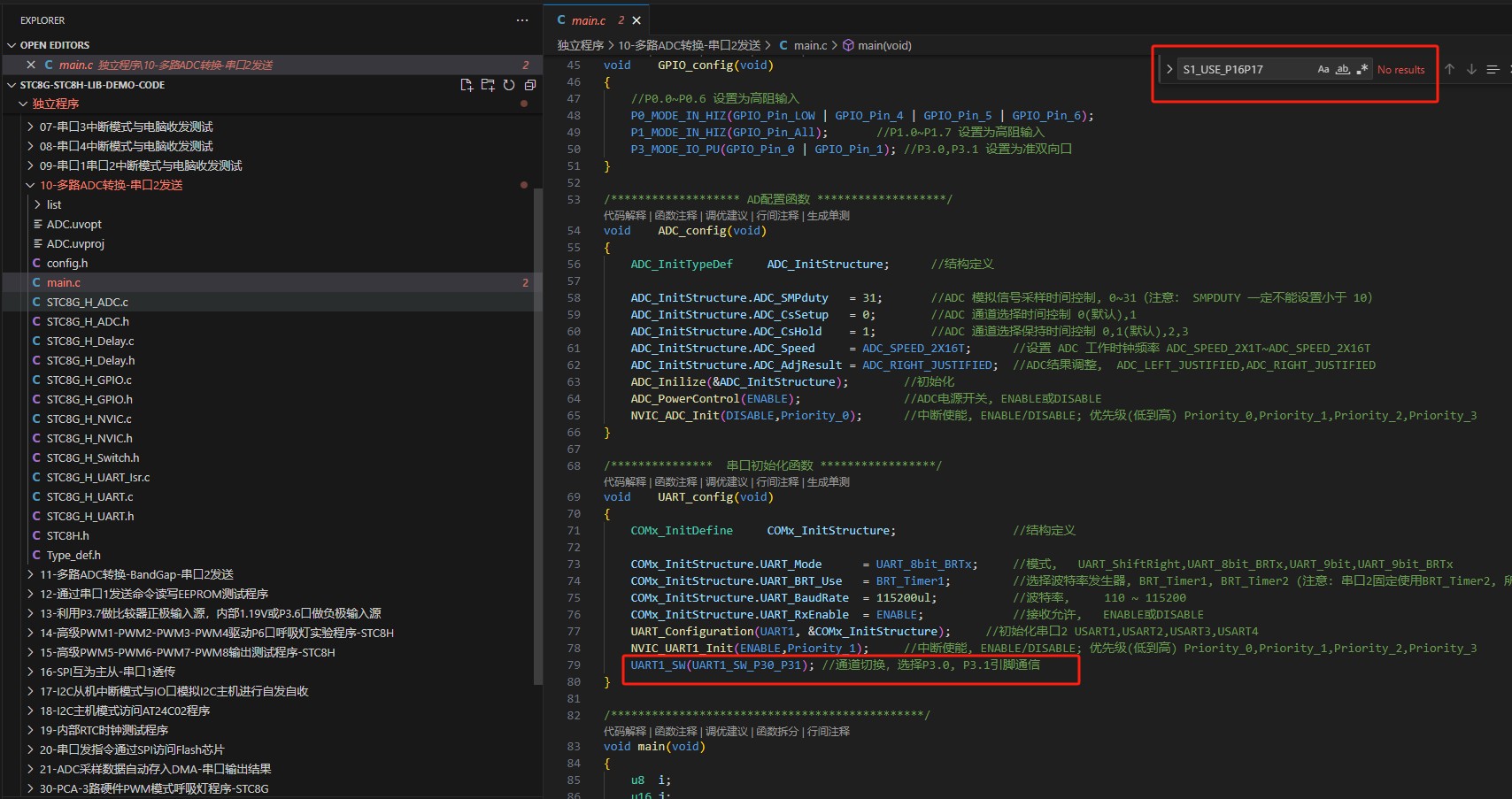Image resolution: width=1512 pixels, height=799 pixels.
Task: Open ADC.uvopt file
Action: click(x=74, y=224)
